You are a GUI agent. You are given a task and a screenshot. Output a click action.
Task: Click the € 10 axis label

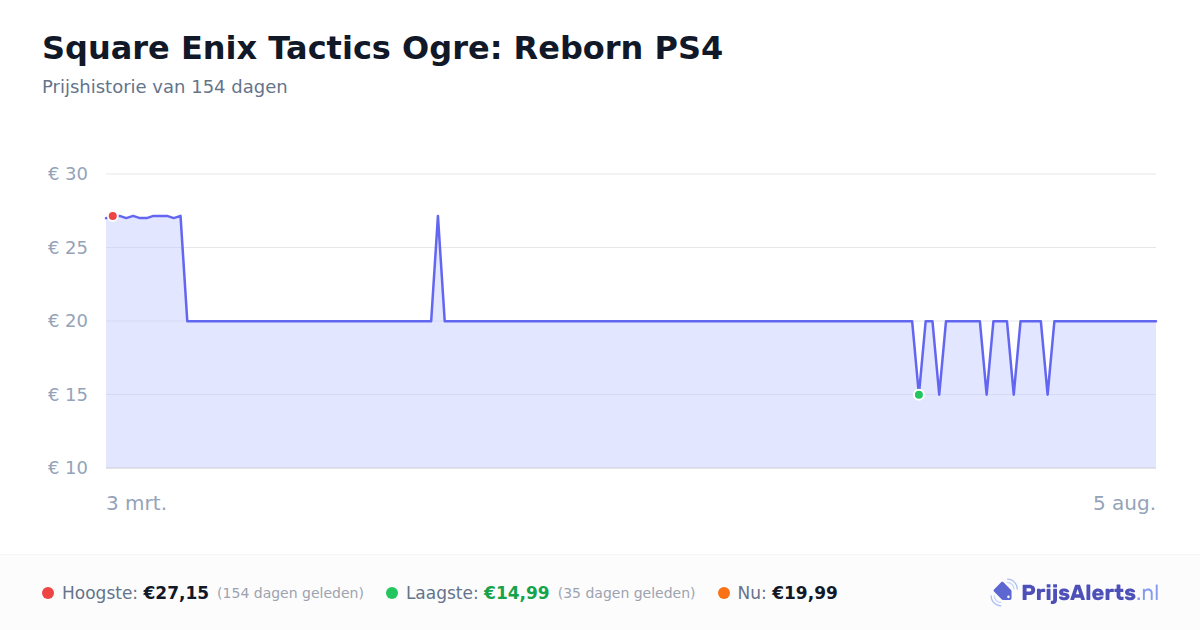68,468
